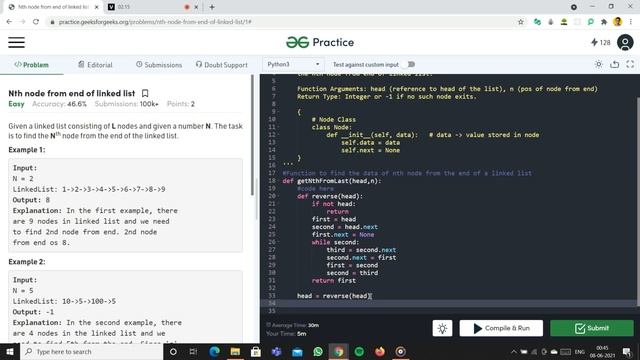Viewport: 640px width, 360px height.
Task: Open the Mail app from the taskbar
Action: (x=298, y=351)
